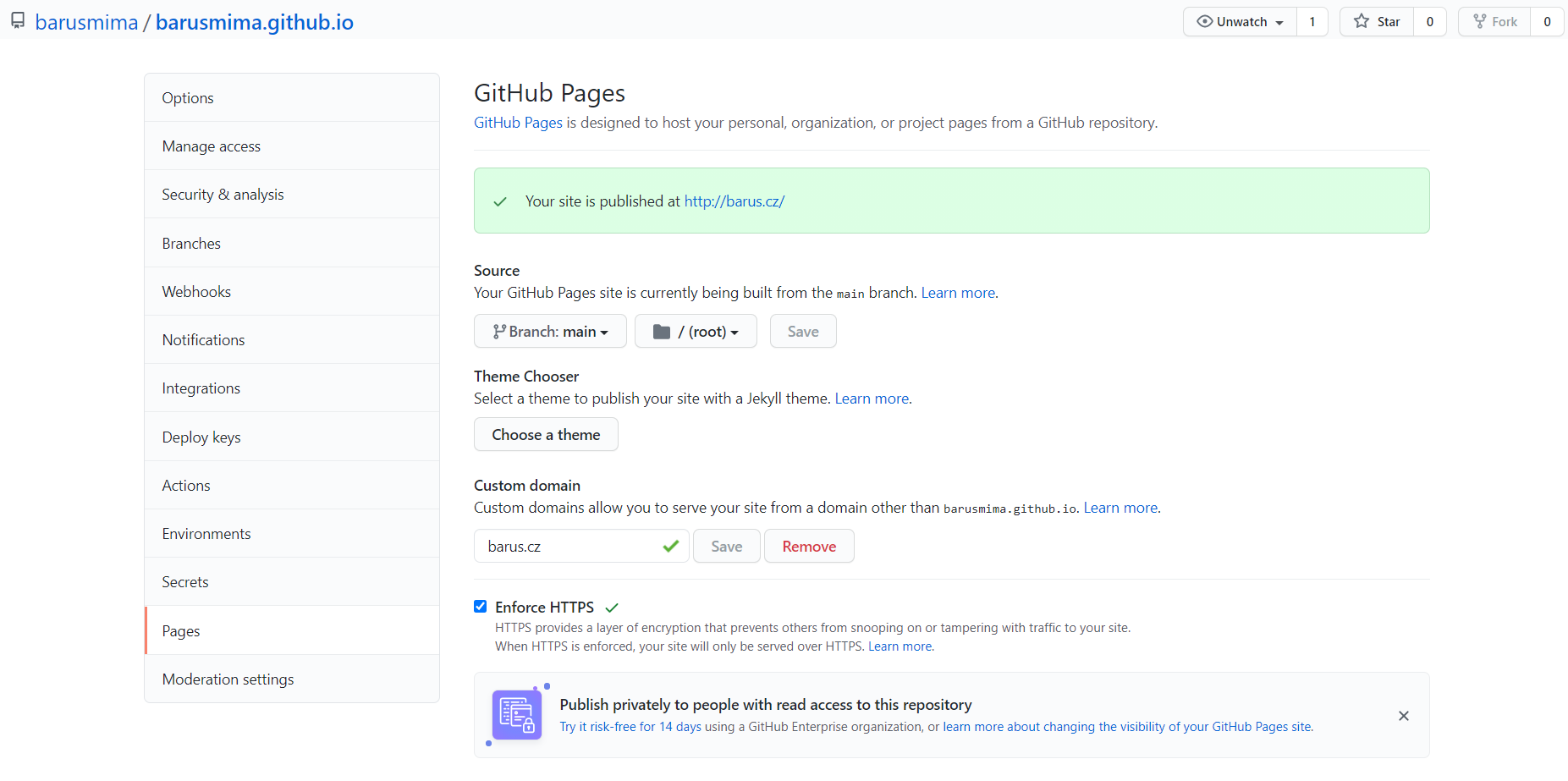Open Security & analysis settings
The height and width of the screenshot is (781, 1568).
(223, 195)
